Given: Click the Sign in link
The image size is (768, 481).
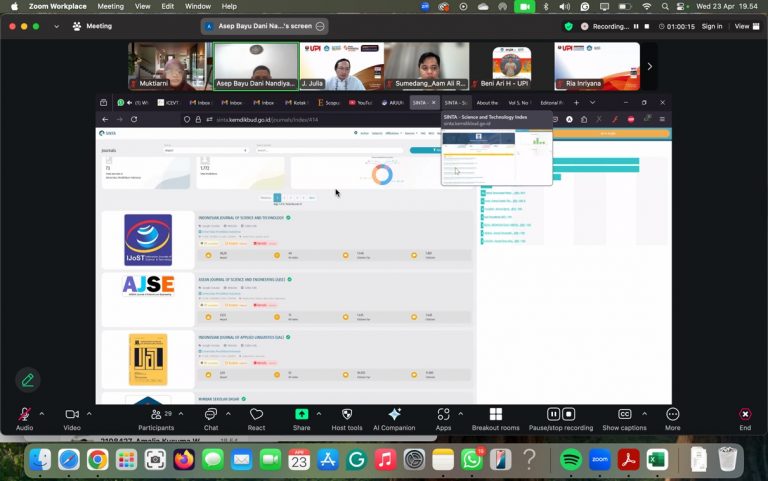Looking at the screenshot, I should pos(712,26).
